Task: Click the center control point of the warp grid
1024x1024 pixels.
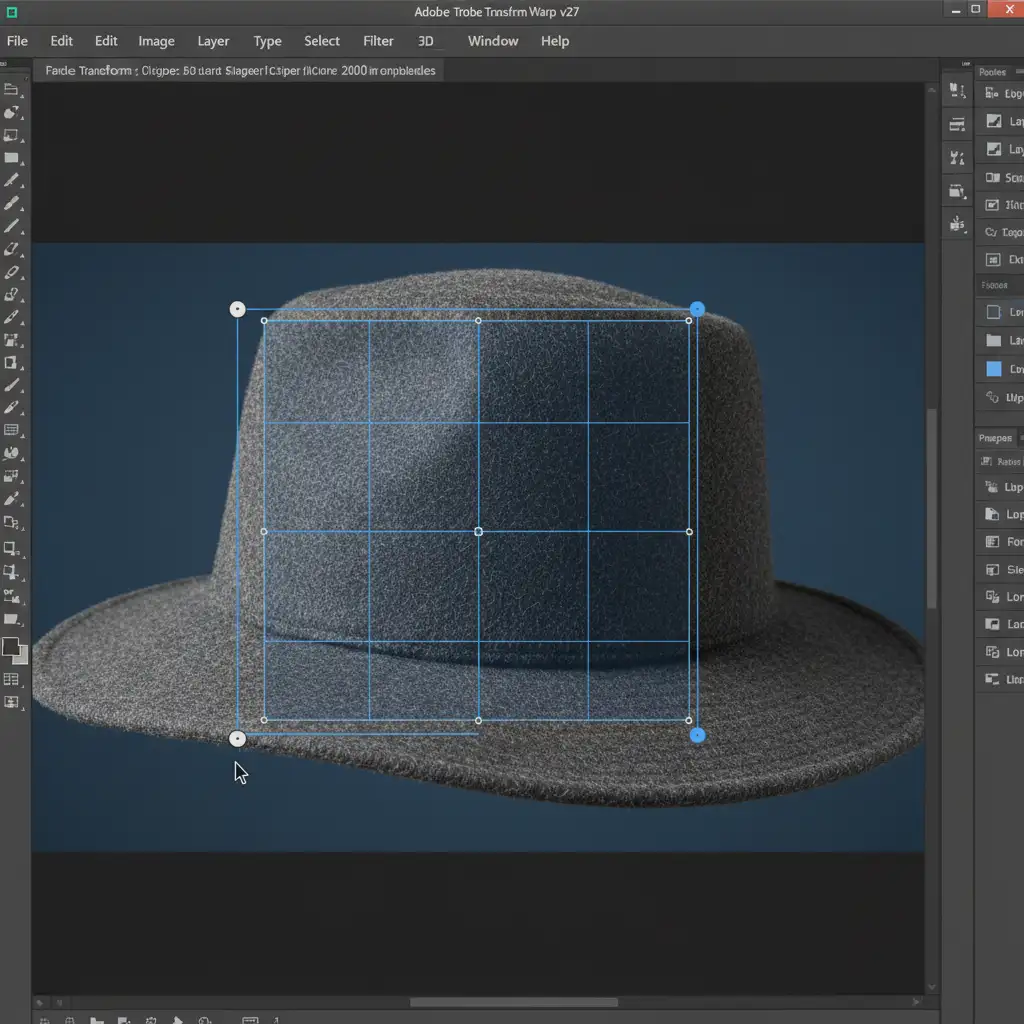Action: (478, 532)
